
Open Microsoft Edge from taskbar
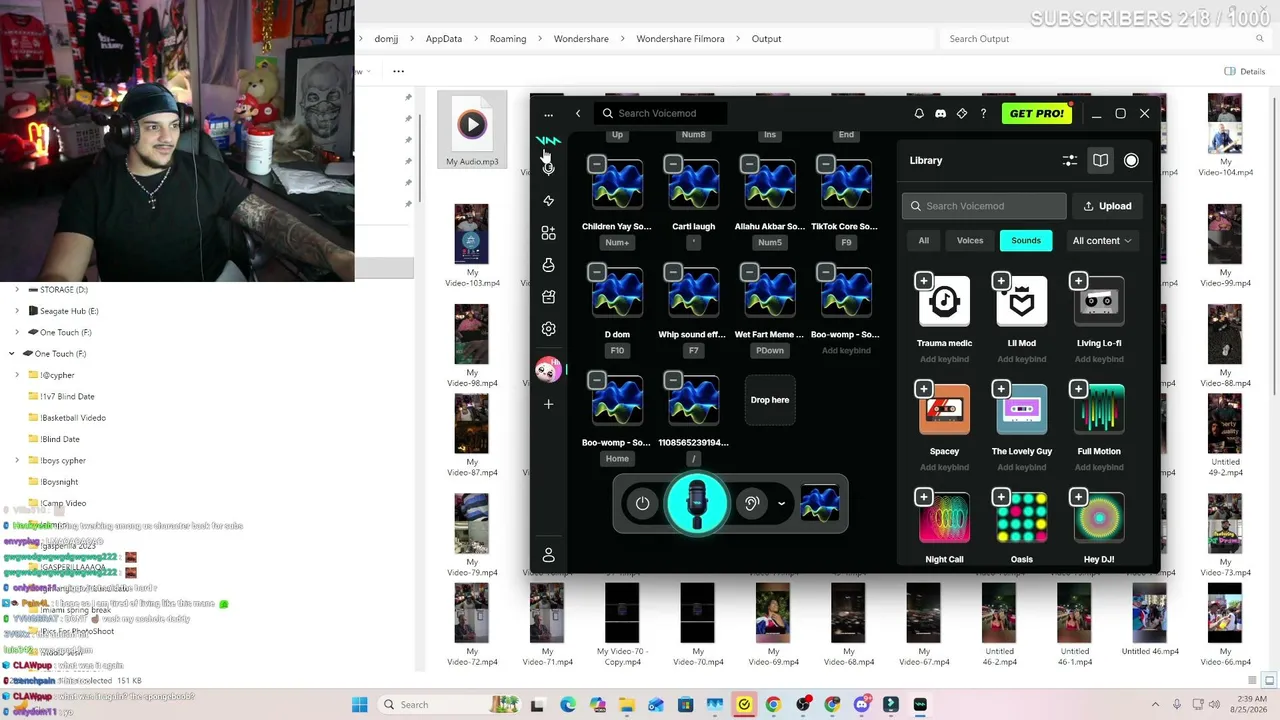pyautogui.click(x=568, y=705)
